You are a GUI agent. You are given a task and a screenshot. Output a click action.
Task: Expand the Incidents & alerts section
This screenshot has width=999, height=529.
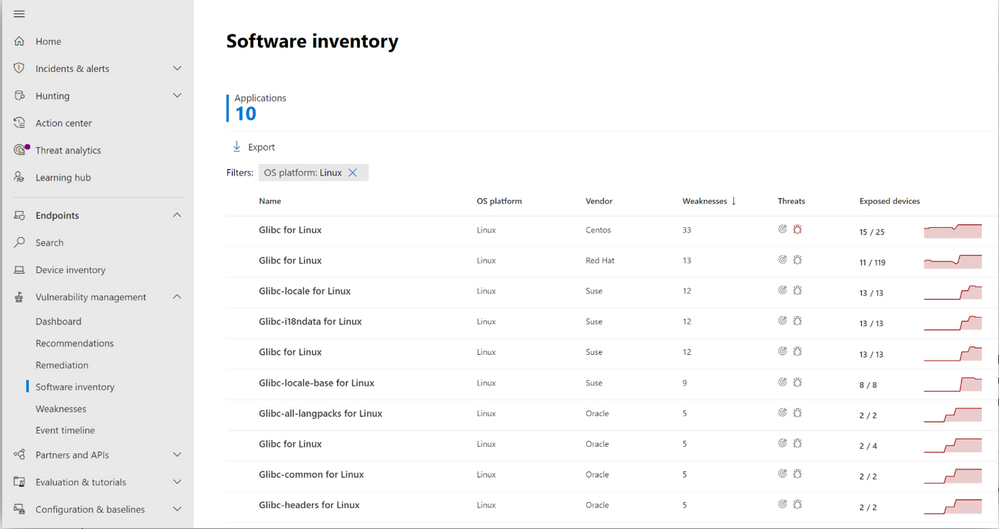[177, 68]
